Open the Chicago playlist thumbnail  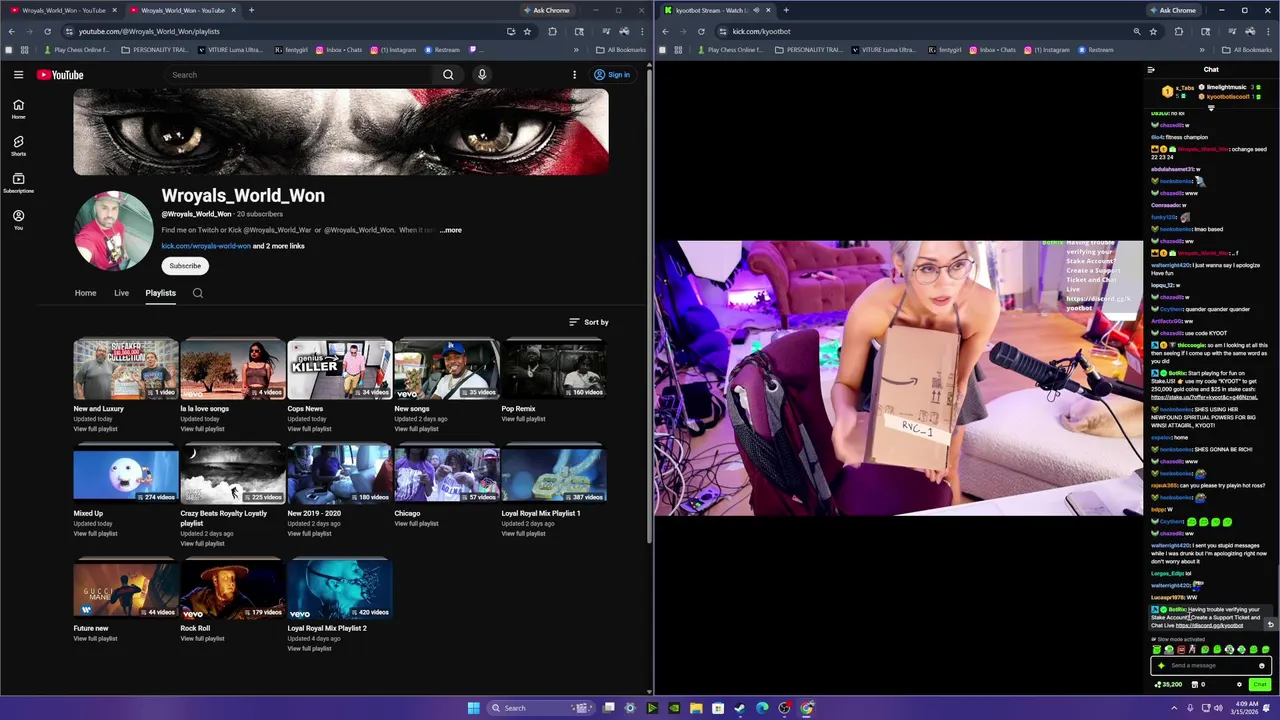click(447, 476)
